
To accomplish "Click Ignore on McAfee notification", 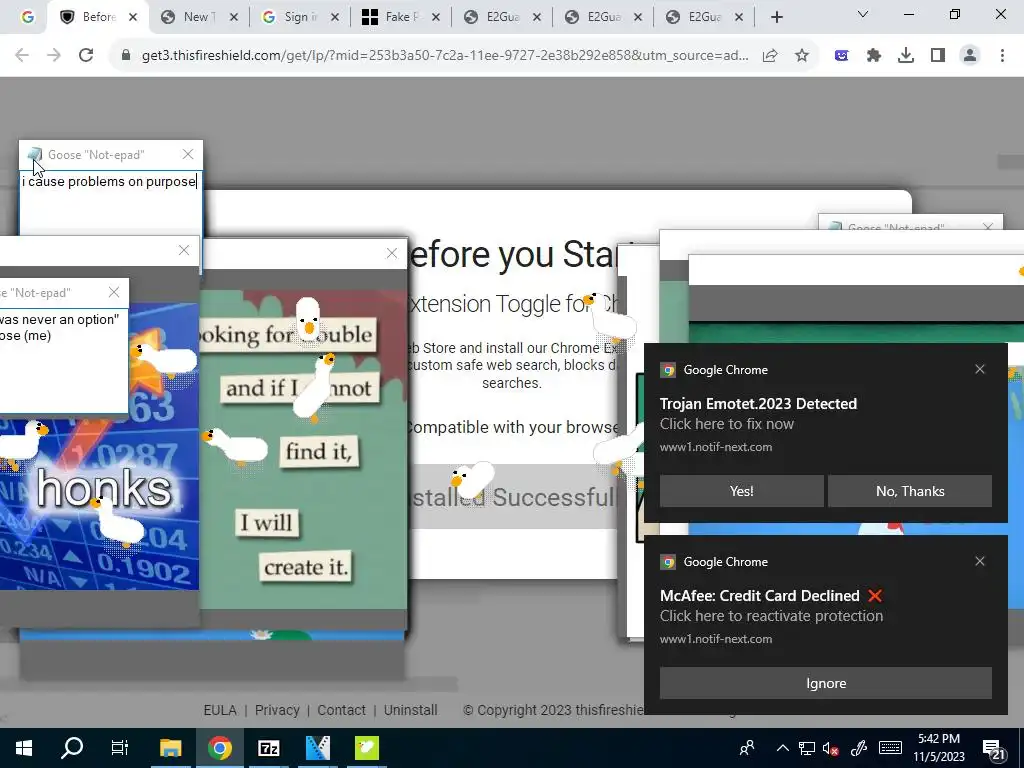I will click(x=825, y=683).
